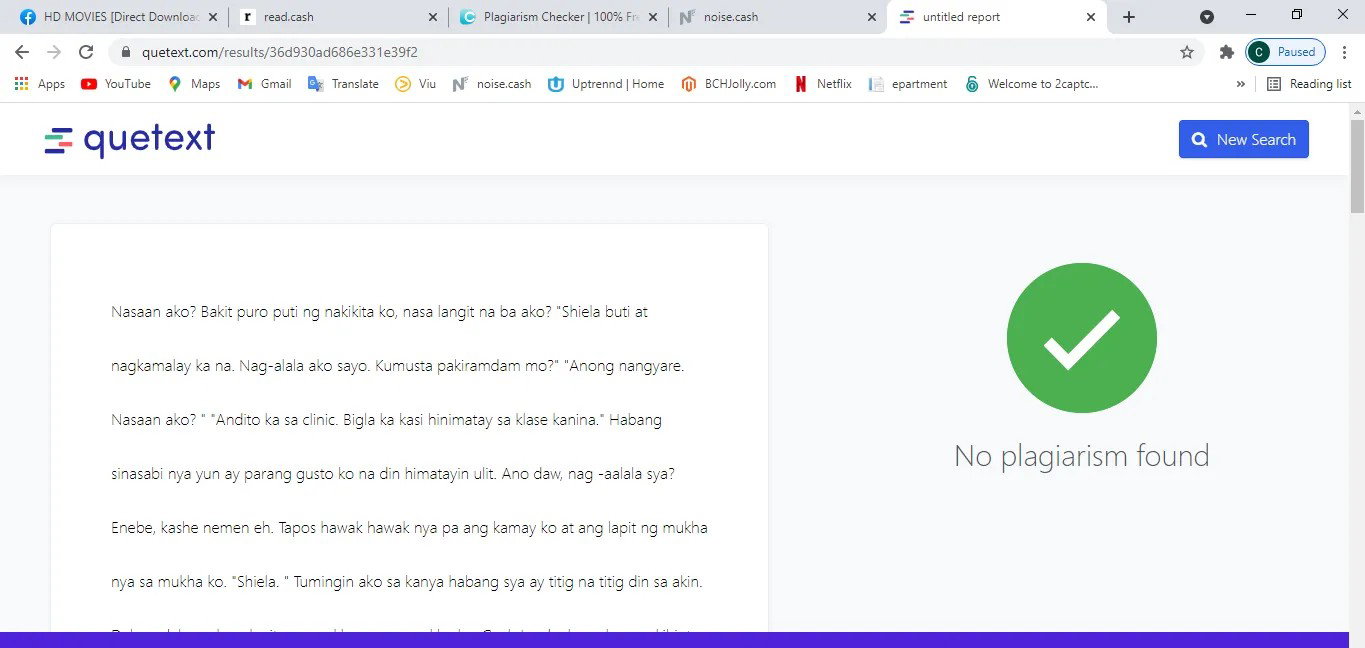Close the noise.cash tab
The height and width of the screenshot is (648, 1365).
[872, 17]
